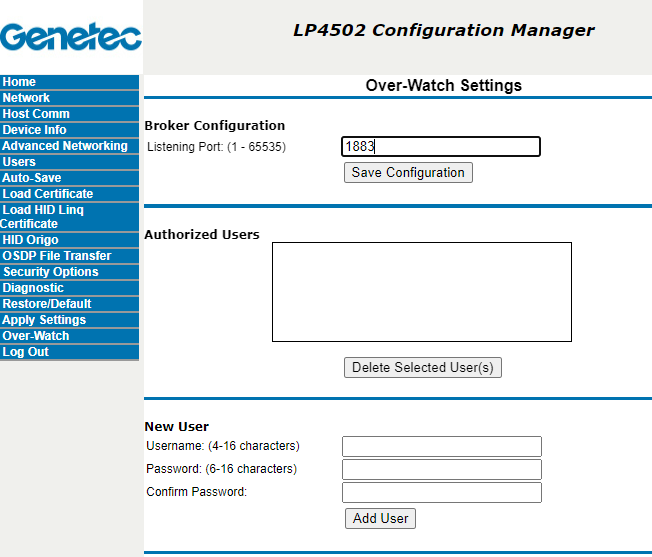
Task: Click the Add User button
Action: (x=380, y=518)
